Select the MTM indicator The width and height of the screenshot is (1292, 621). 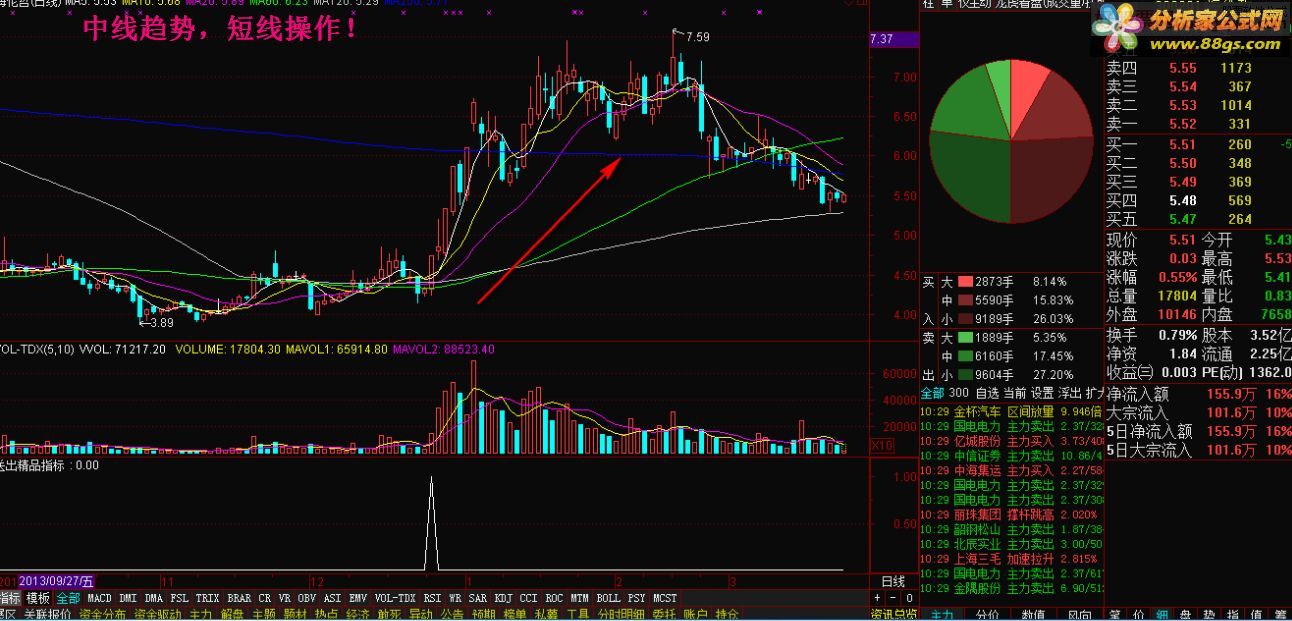click(x=580, y=598)
